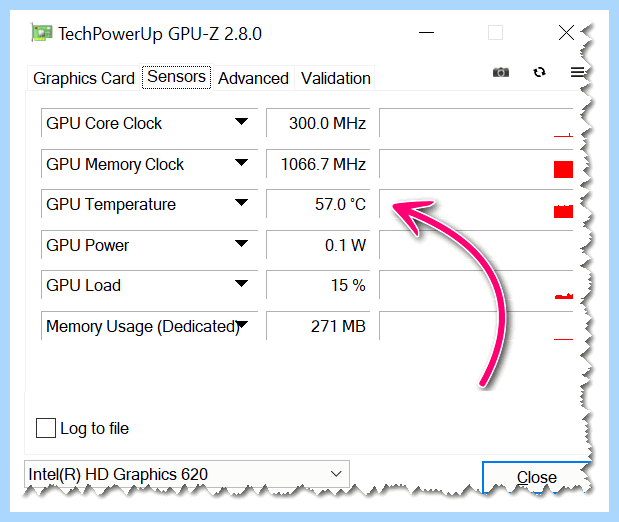619x522 pixels.
Task: Open the Memory Usage (Dedicated) dropdown
Action: pyautogui.click(x=150, y=325)
